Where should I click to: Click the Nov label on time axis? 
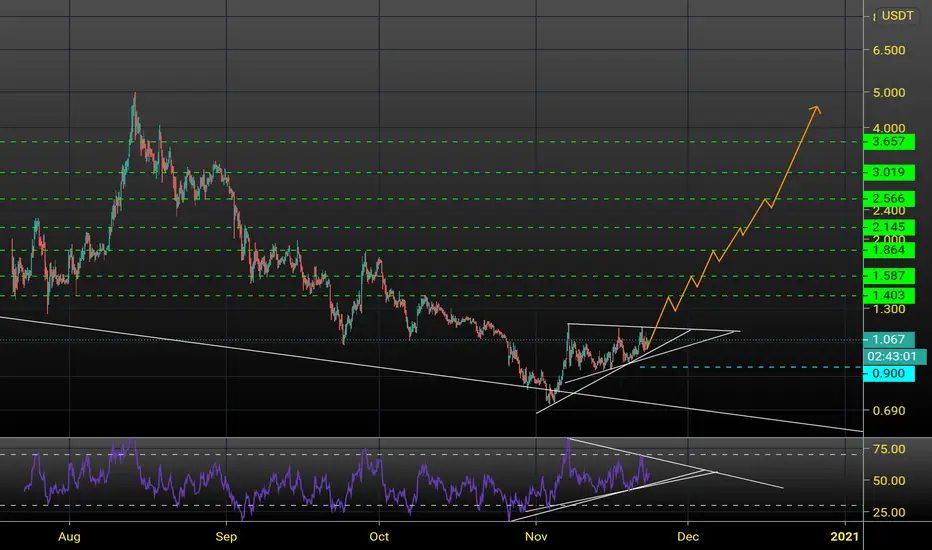[x=536, y=537]
